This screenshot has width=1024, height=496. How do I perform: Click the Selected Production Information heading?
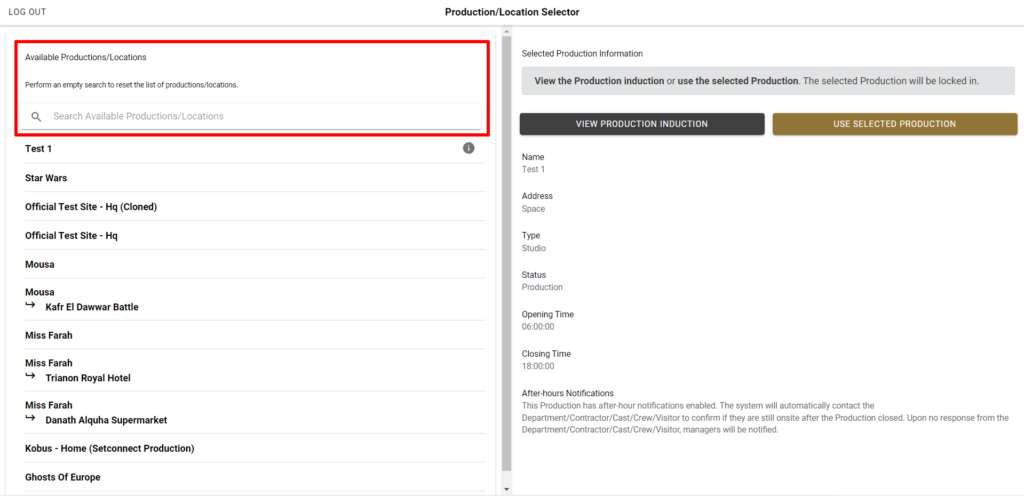582,54
